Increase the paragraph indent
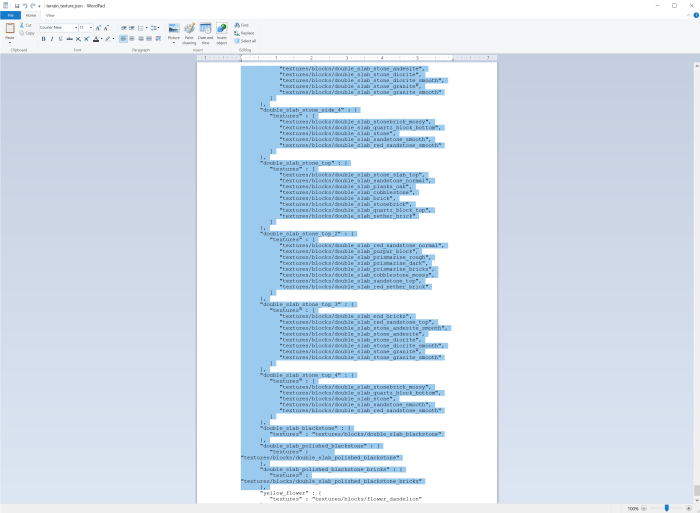 pyautogui.click(x=132, y=28)
